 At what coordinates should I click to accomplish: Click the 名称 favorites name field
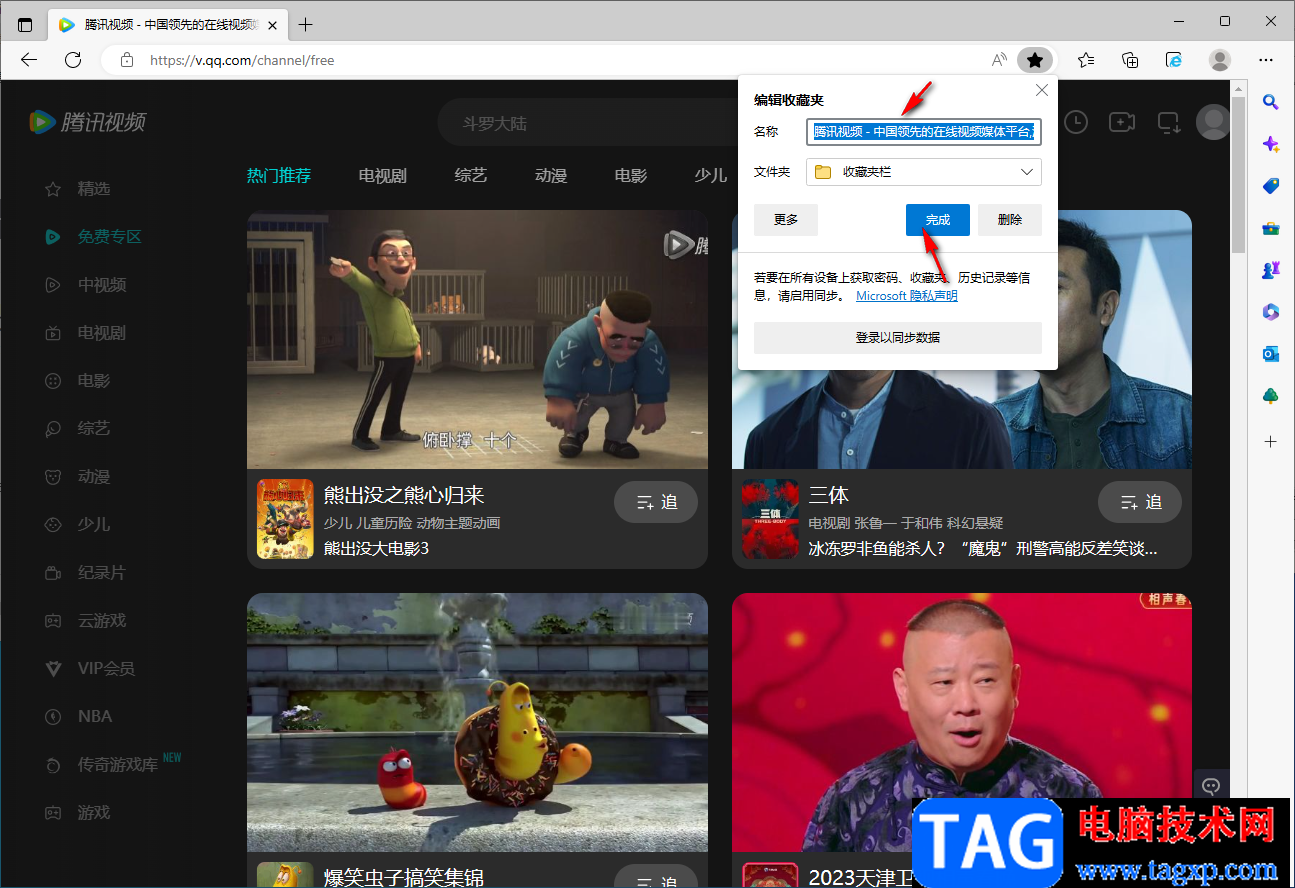click(x=924, y=131)
